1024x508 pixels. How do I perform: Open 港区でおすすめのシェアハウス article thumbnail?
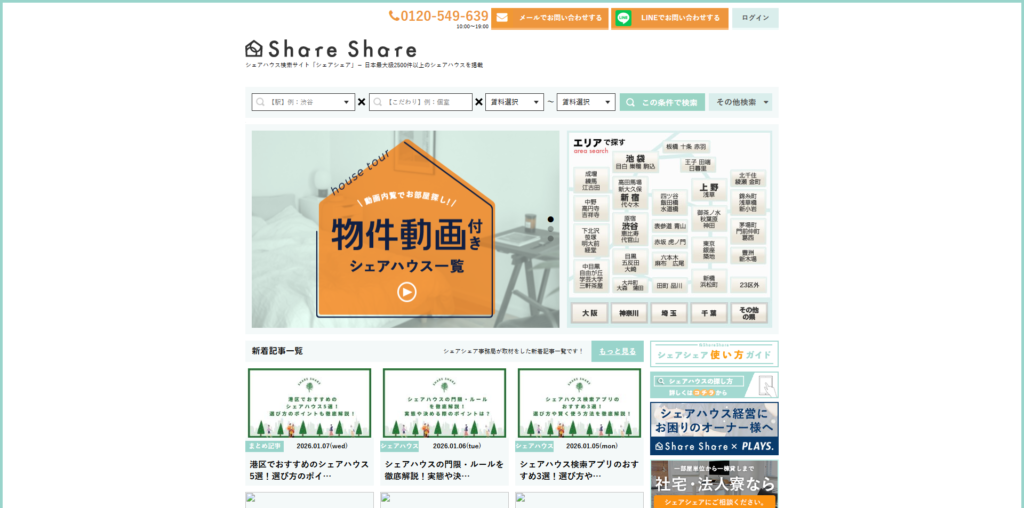click(x=310, y=403)
